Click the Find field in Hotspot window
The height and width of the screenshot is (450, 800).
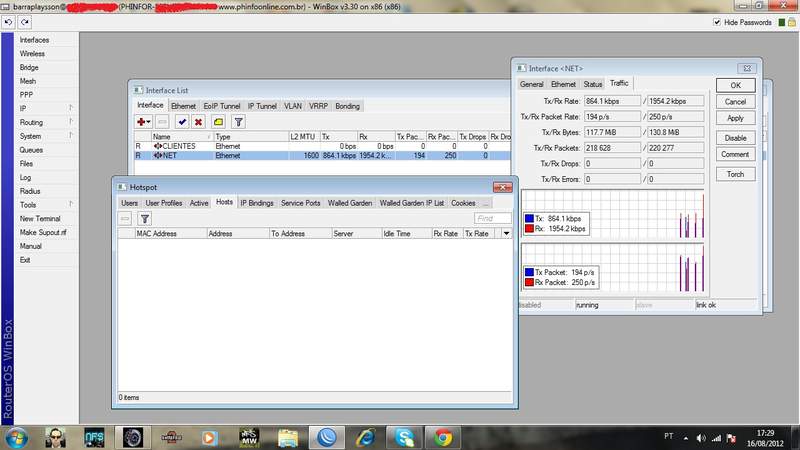point(492,218)
